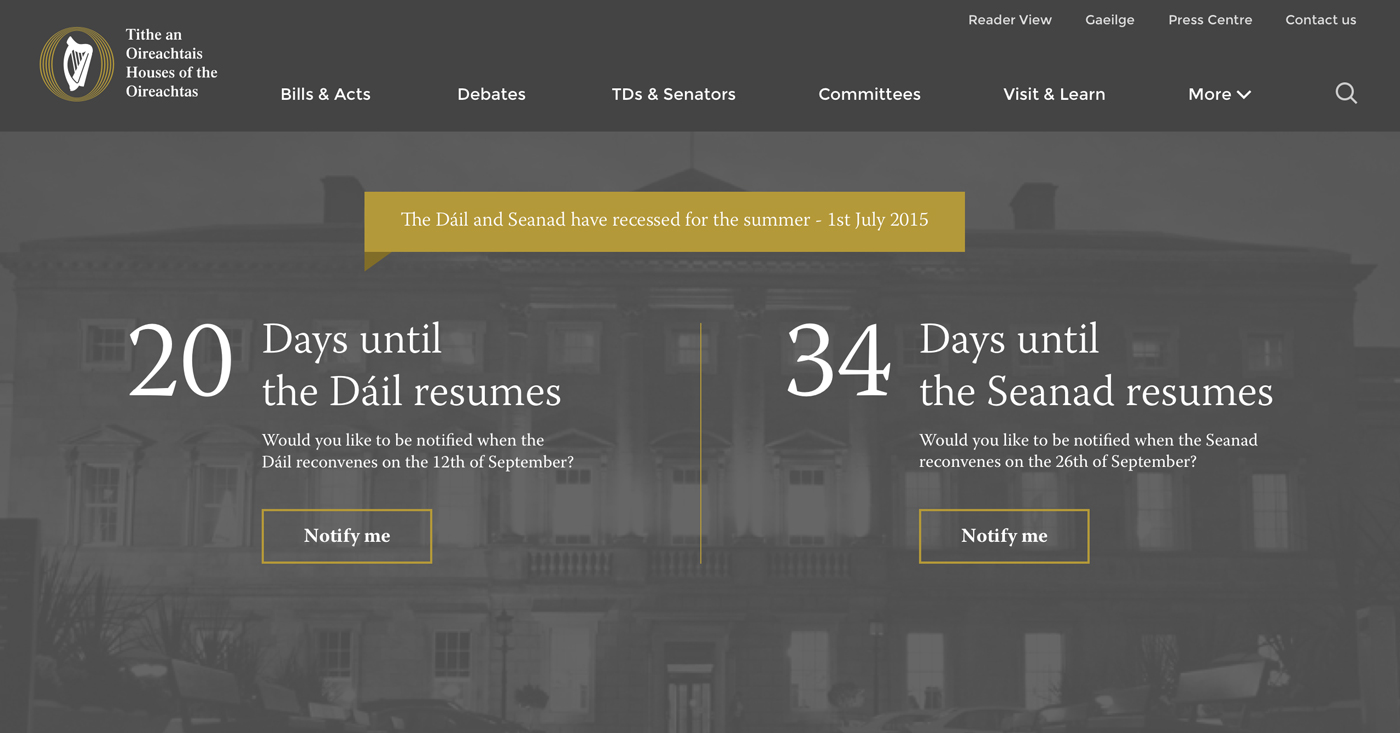Click the Dáil reconvening notification text
The image size is (1400, 733).
[x=417, y=450]
